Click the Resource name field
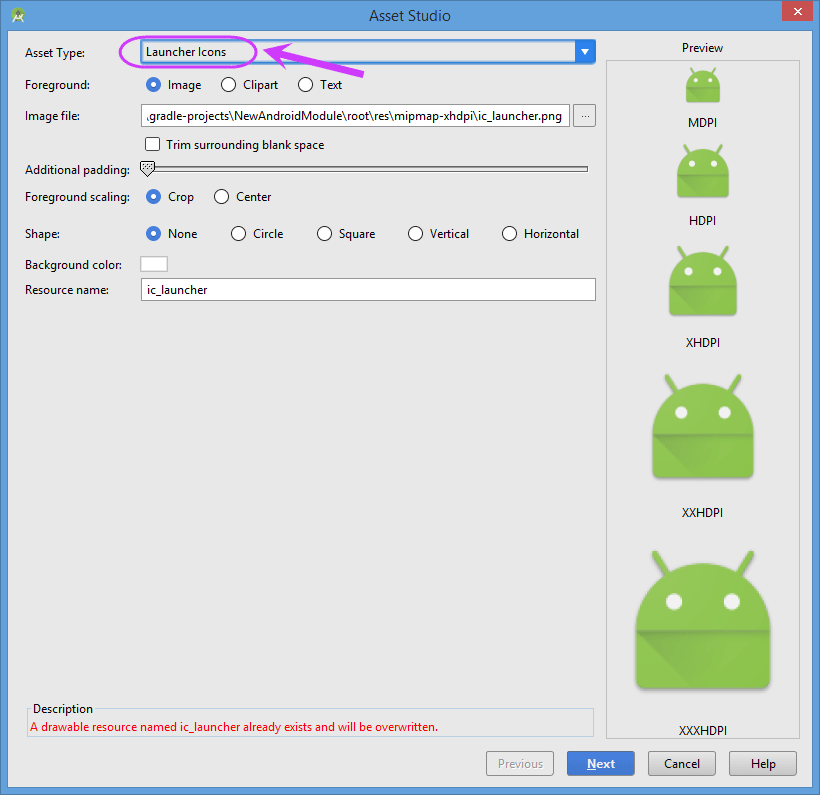Image resolution: width=820 pixels, height=795 pixels. click(368, 289)
